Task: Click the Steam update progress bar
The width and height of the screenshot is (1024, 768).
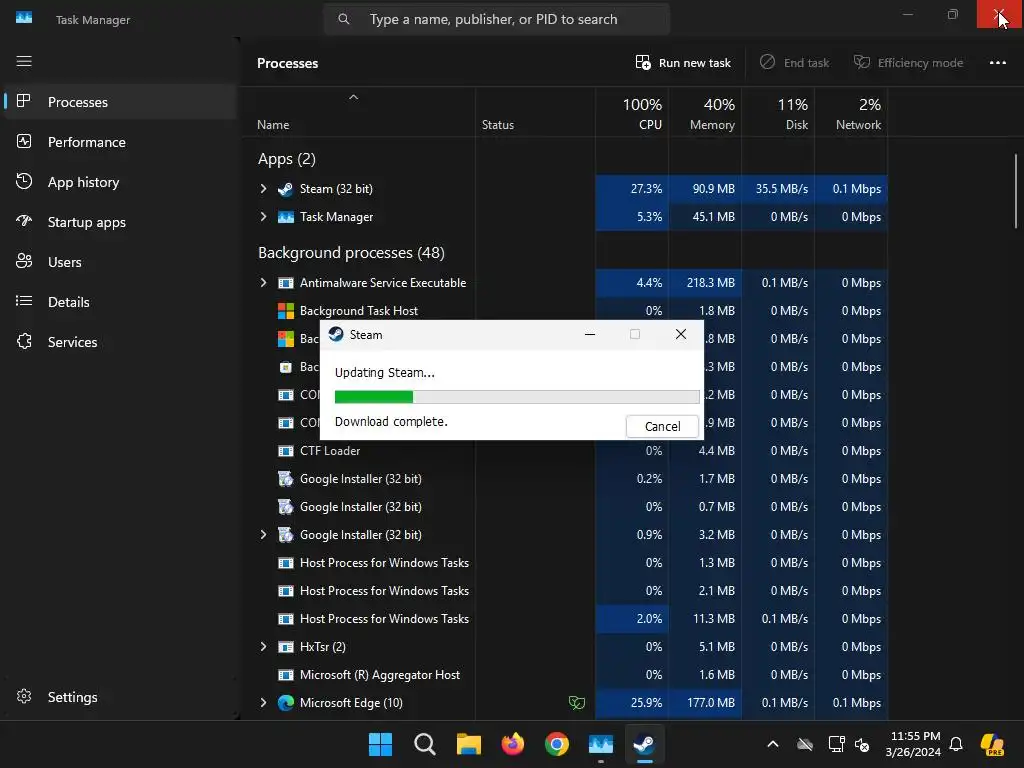Action: (517, 396)
